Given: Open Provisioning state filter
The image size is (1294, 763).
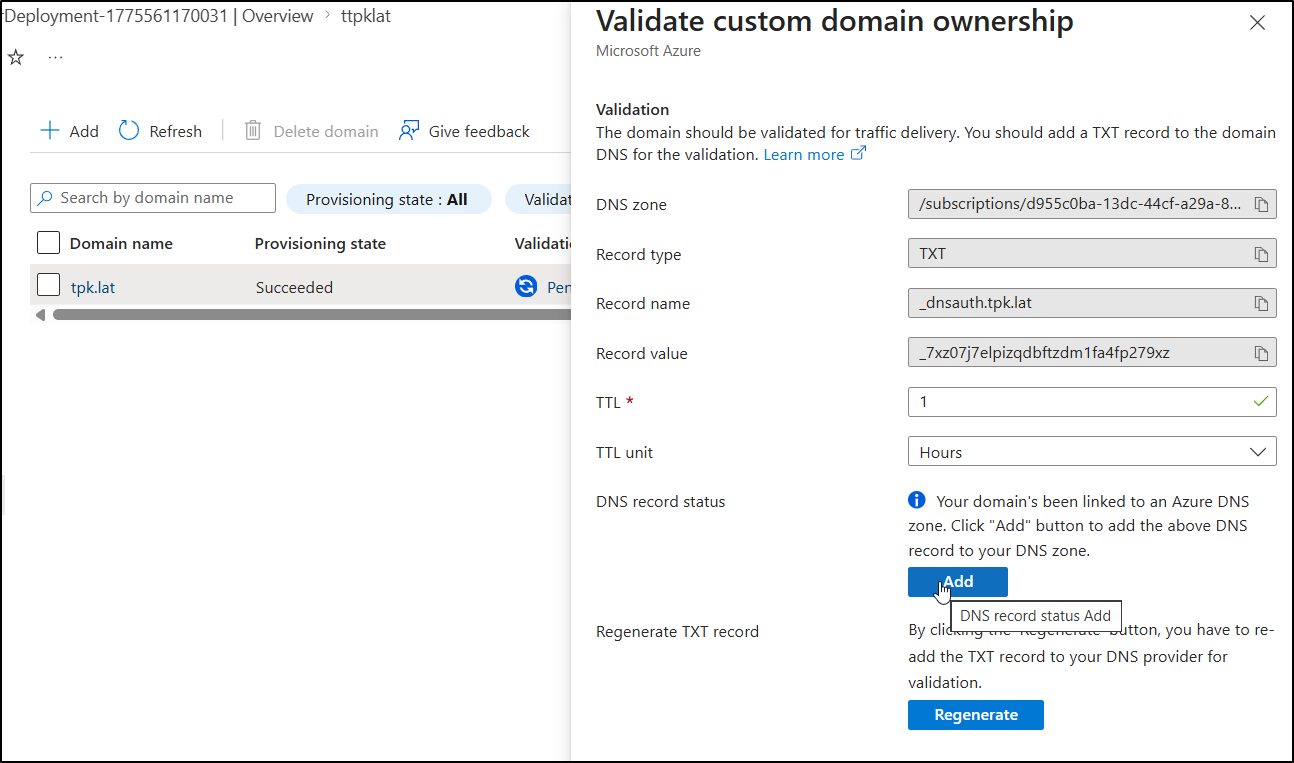Looking at the screenshot, I should point(388,199).
